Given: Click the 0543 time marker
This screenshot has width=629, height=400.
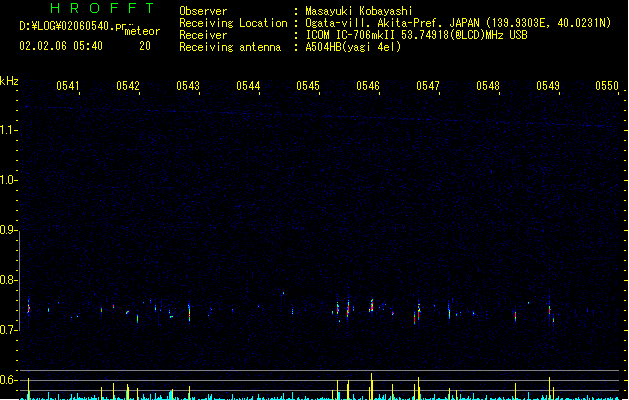Looking at the screenshot, I should pos(188,86).
